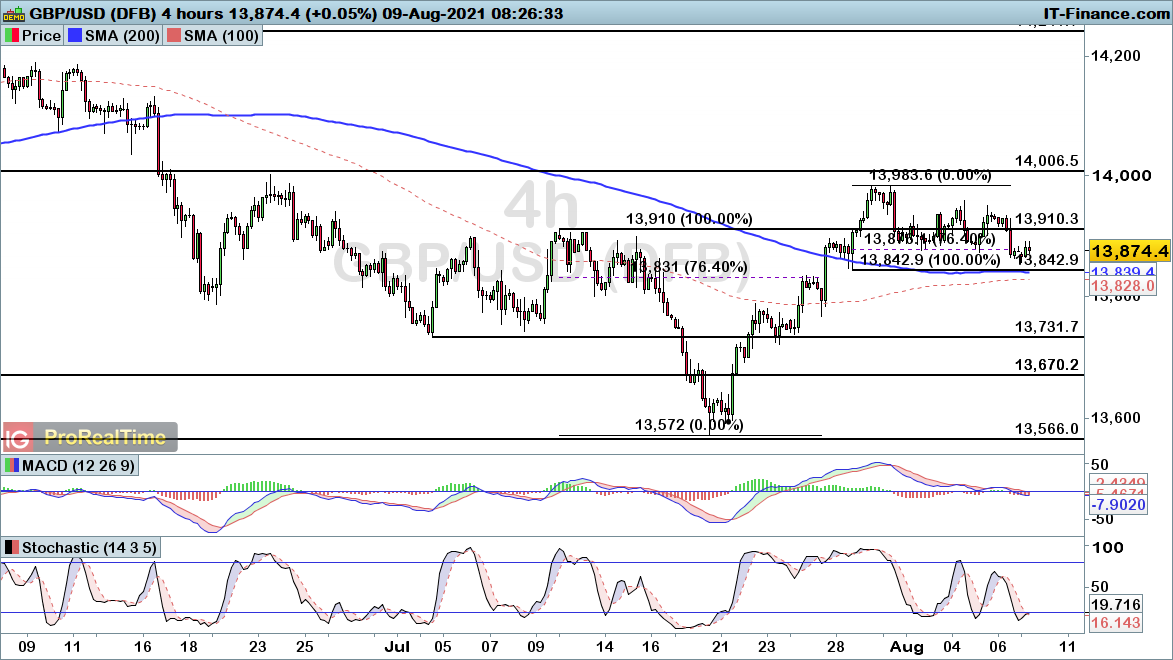Click the Aug date axis label
This screenshot has height=660, width=1173.
tap(906, 647)
